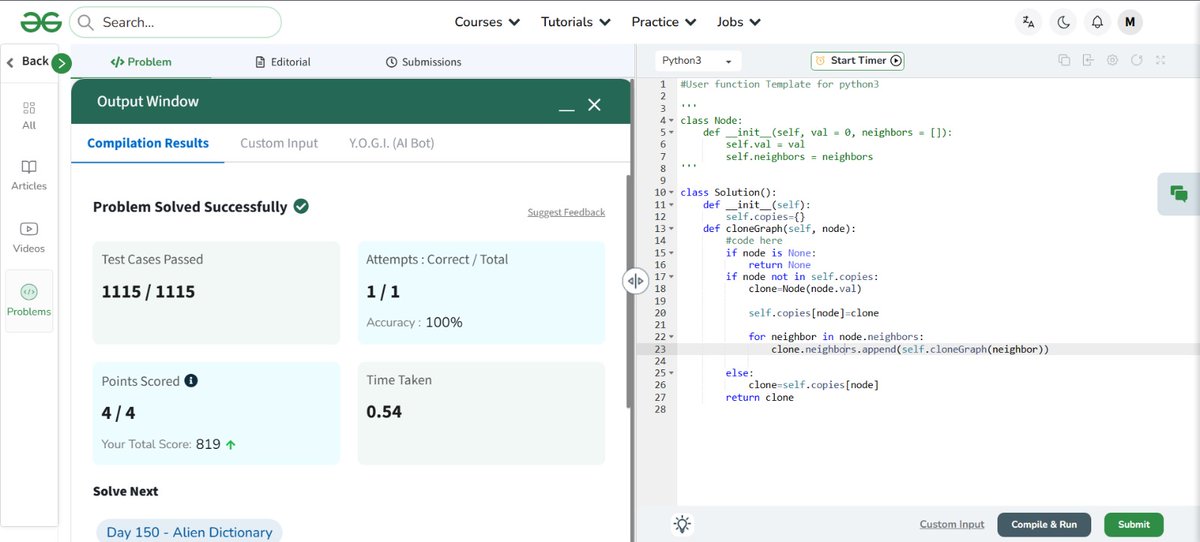
Task: Click the Compile & Run button
Action: click(1044, 524)
